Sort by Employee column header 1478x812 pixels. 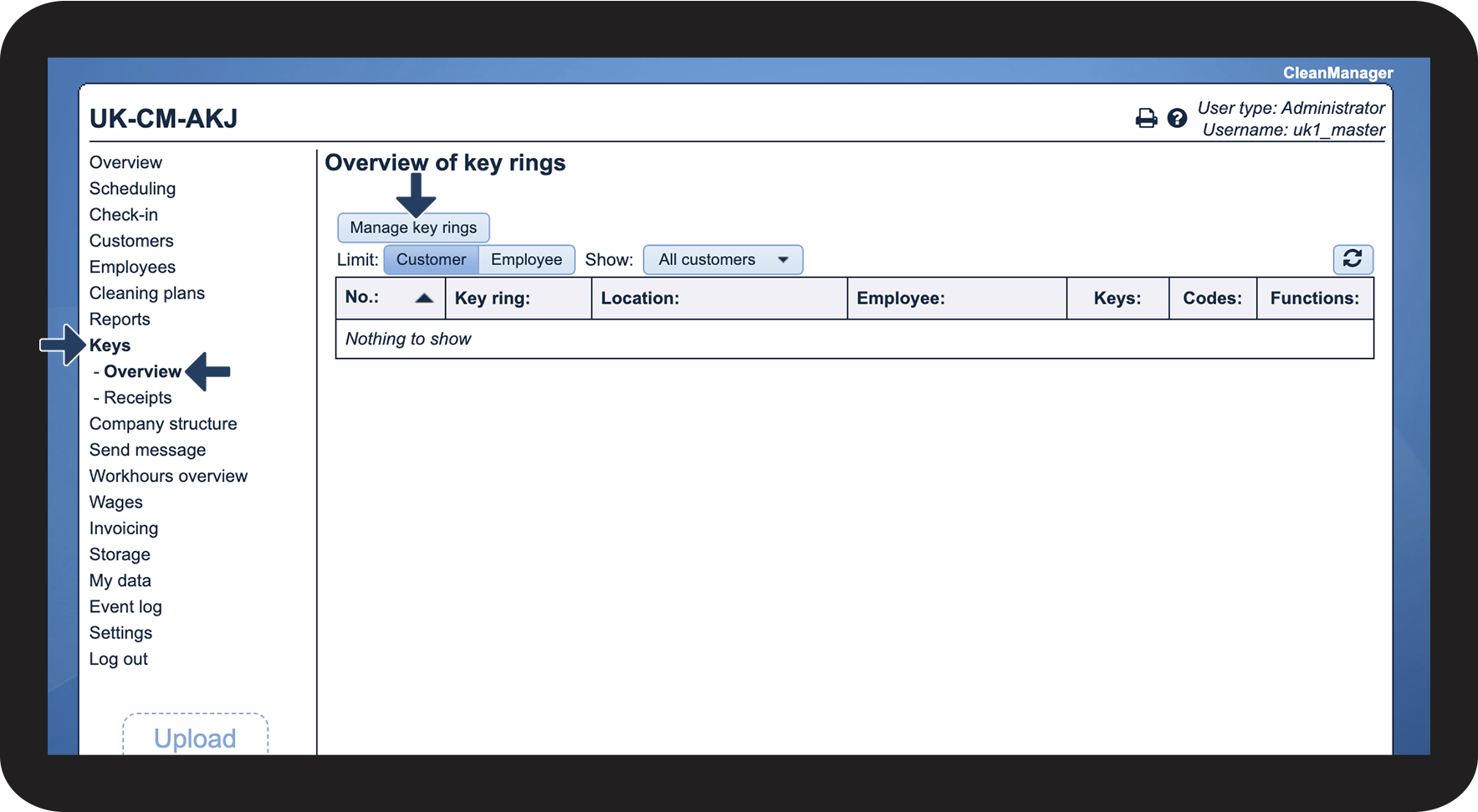(957, 298)
